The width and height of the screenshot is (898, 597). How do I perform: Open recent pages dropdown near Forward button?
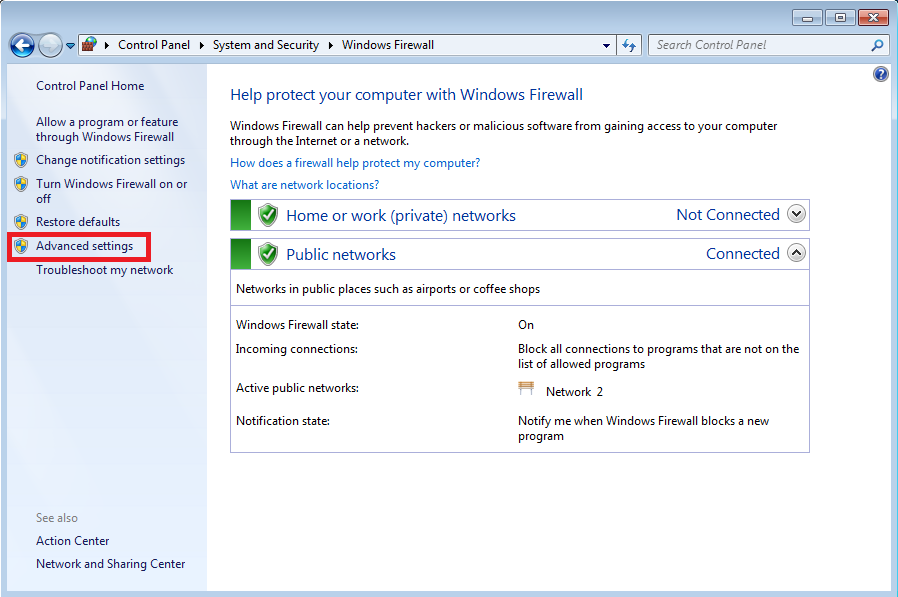coord(70,46)
